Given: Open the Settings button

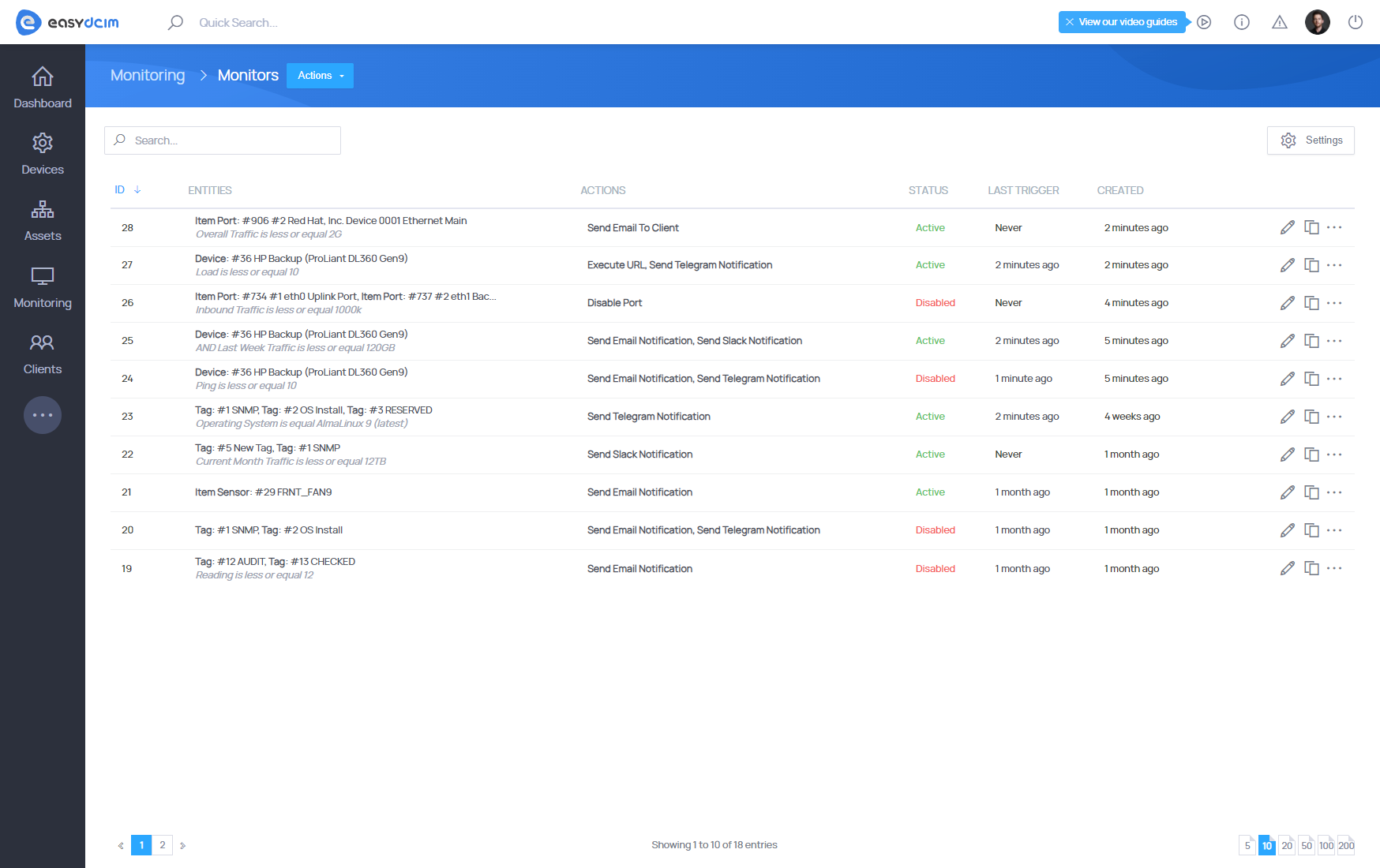Looking at the screenshot, I should click(1311, 140).
